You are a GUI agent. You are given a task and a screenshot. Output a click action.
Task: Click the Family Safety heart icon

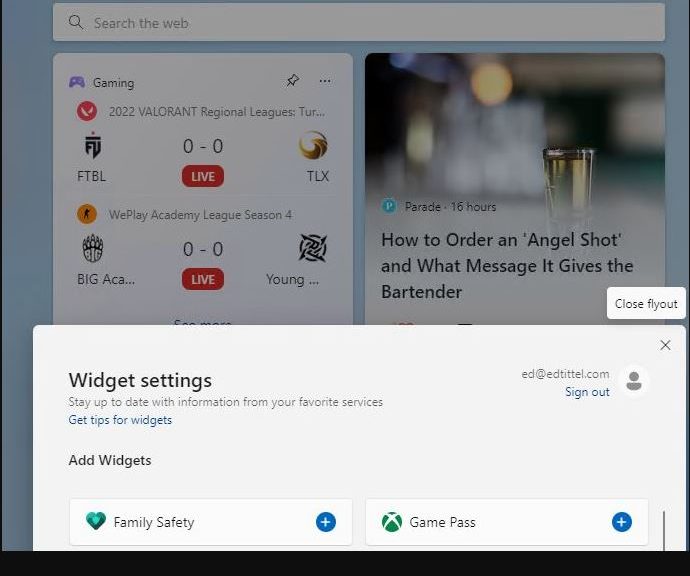coord(96,521)
